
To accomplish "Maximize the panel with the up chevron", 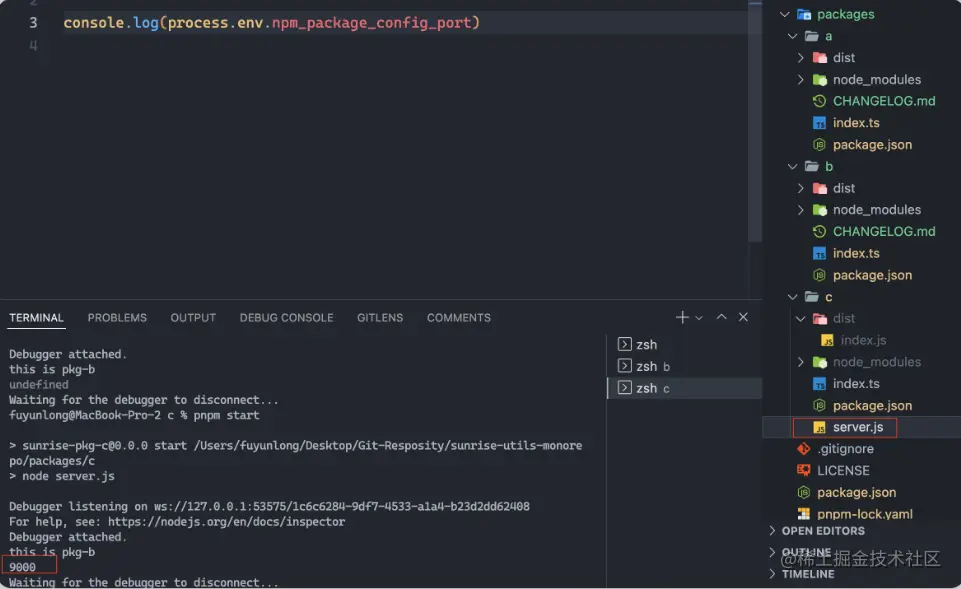I will [x=721, y=317].
